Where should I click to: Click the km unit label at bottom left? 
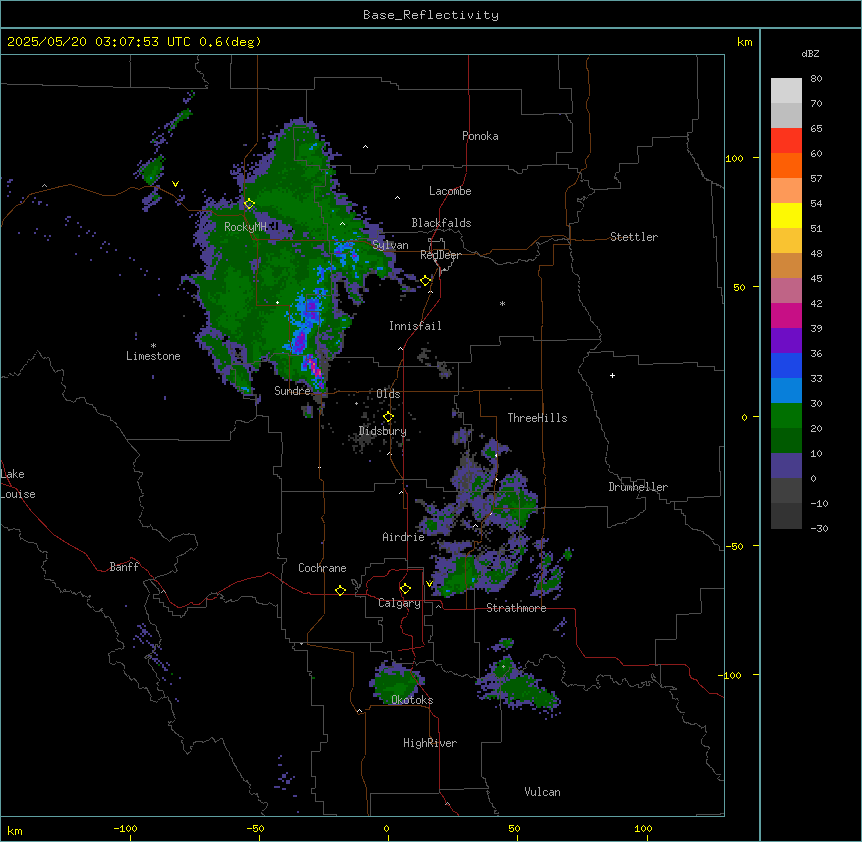(15, 830)
